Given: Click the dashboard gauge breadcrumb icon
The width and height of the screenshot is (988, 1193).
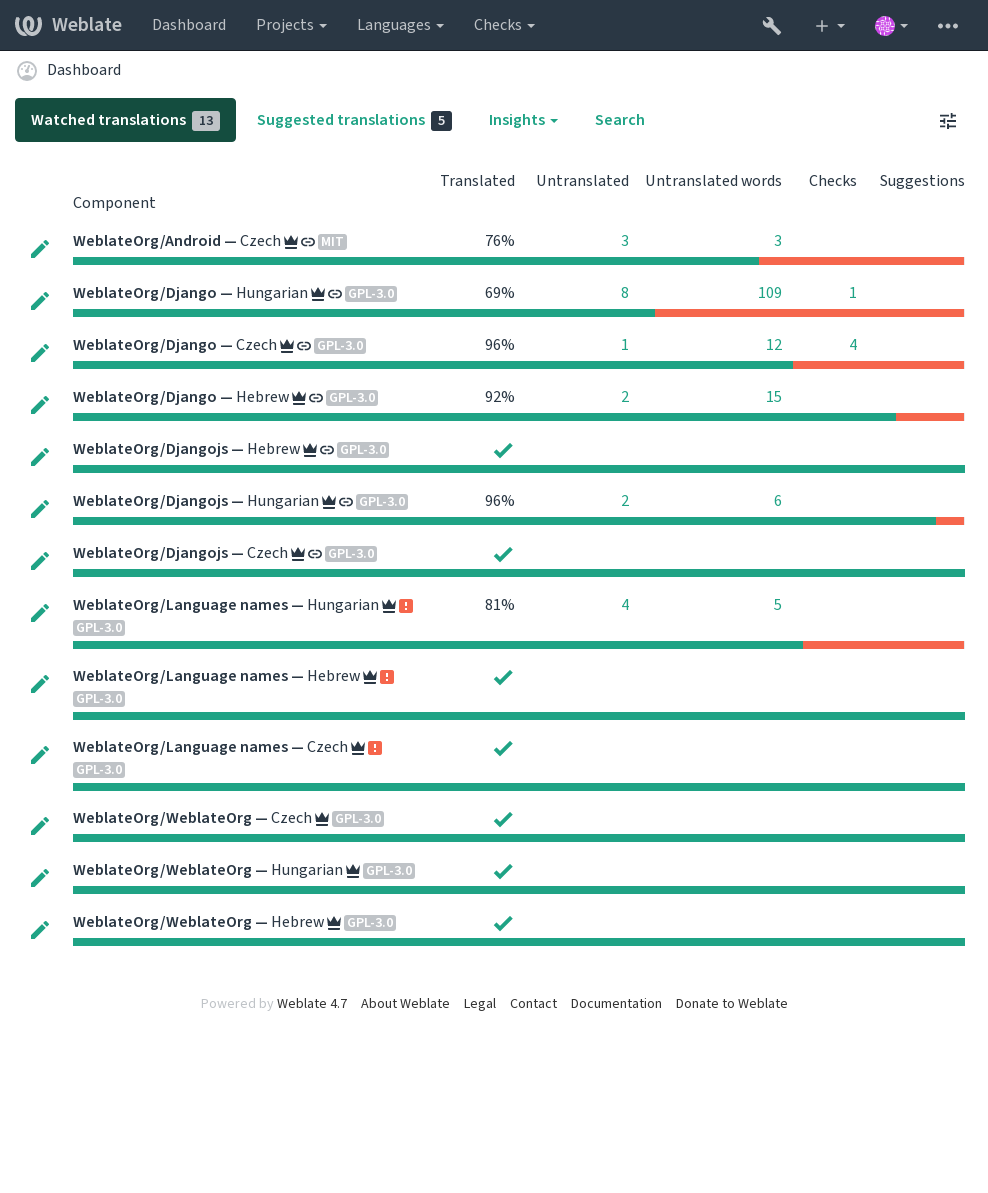Looking at the screenshot, I should (x=27, y=71).
